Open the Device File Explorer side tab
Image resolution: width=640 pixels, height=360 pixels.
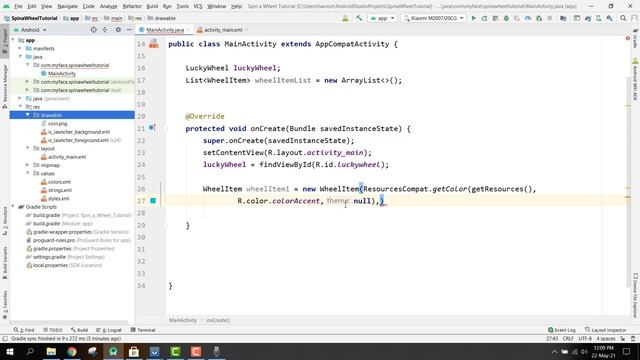point(636,295)
